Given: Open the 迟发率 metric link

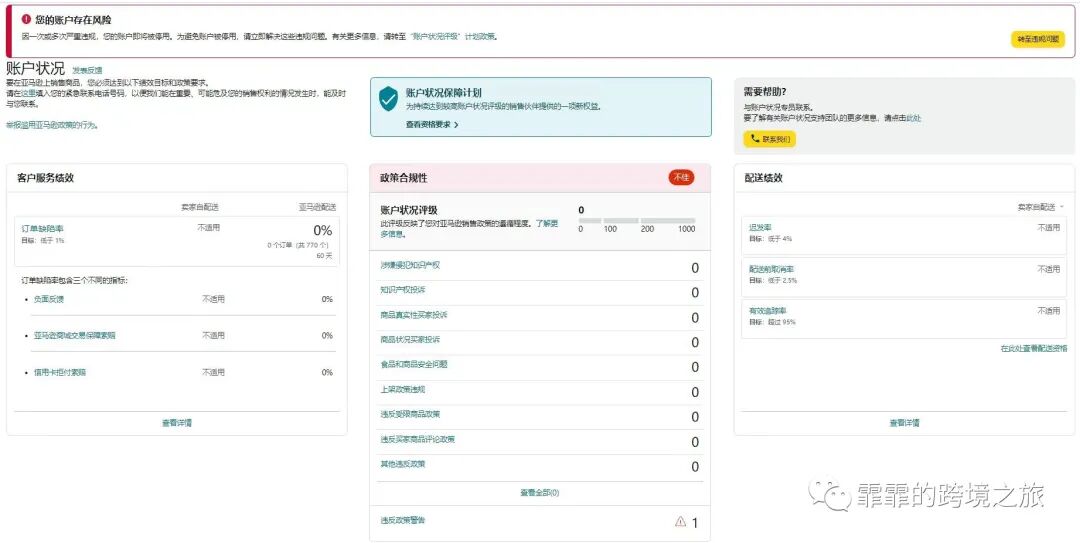Looking at the screenshot, I should point(760,227).
